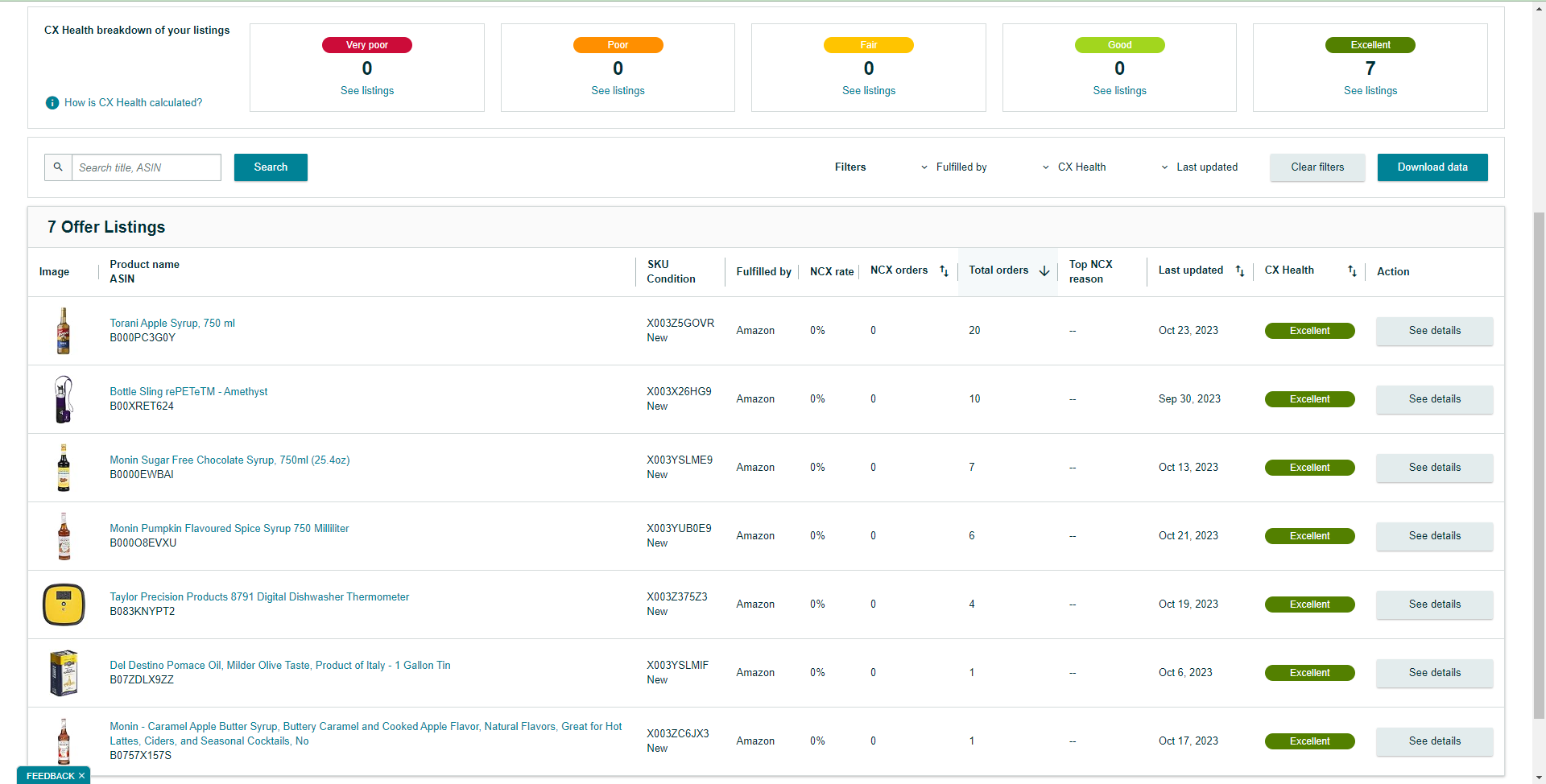Open Taylor Dishwasher Thermometer image
Screen dimensions: 1546x784
tap(64, 605)
